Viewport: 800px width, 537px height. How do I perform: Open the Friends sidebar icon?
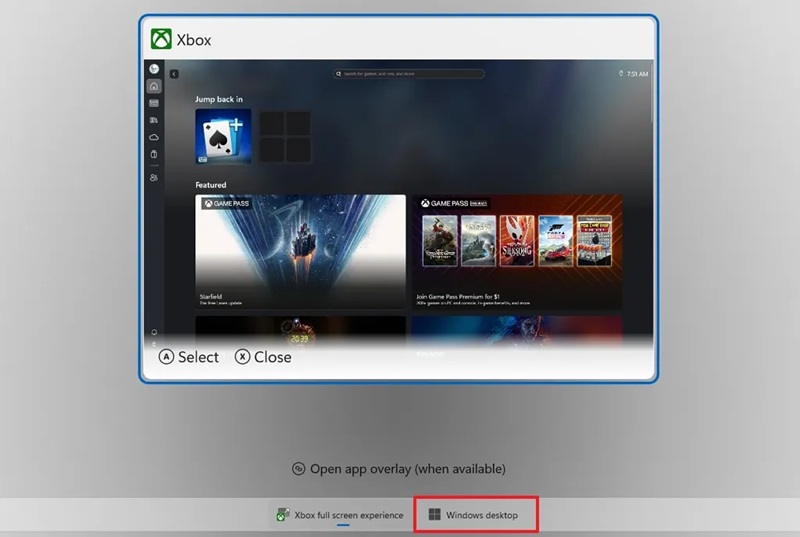coord(154,177)
